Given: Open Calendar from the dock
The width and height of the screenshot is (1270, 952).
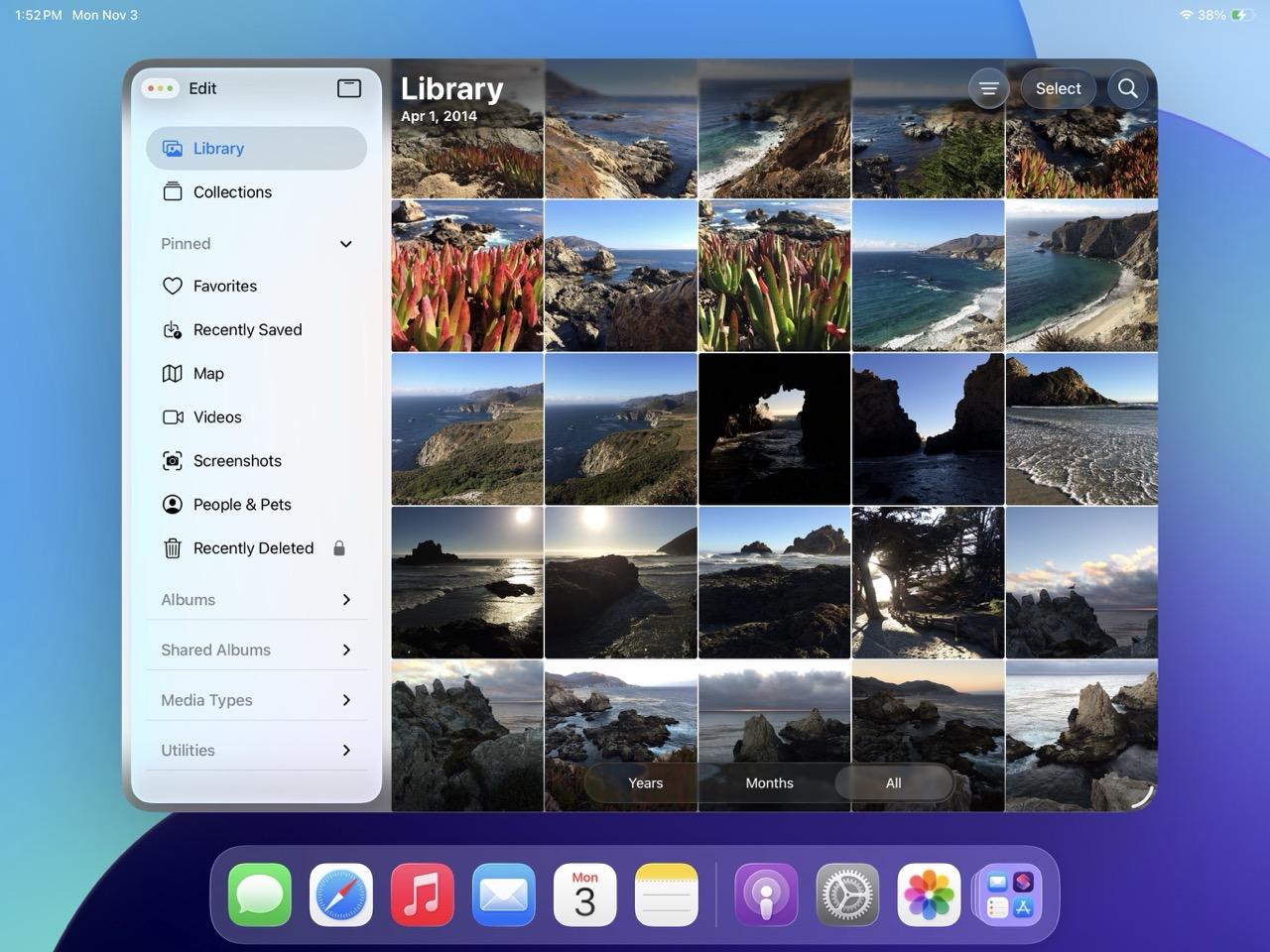Looking at the screenshot, I should [x=585, y=894].
